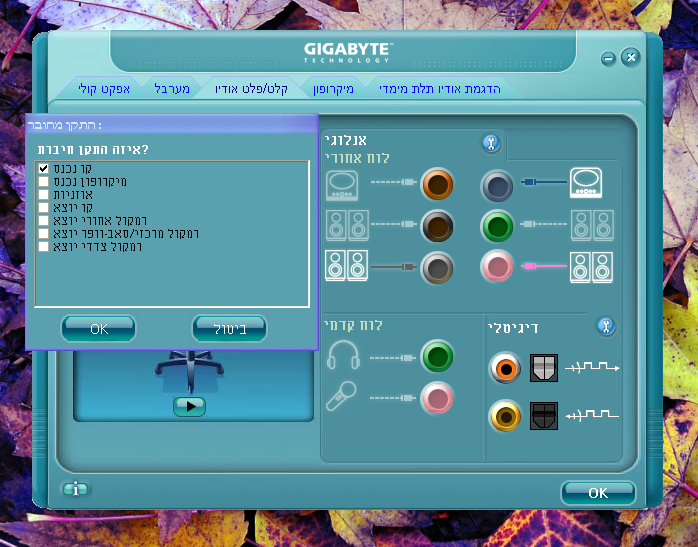
Task: Click the GIGABYTE Technology logo
Action: coord(349,53)
